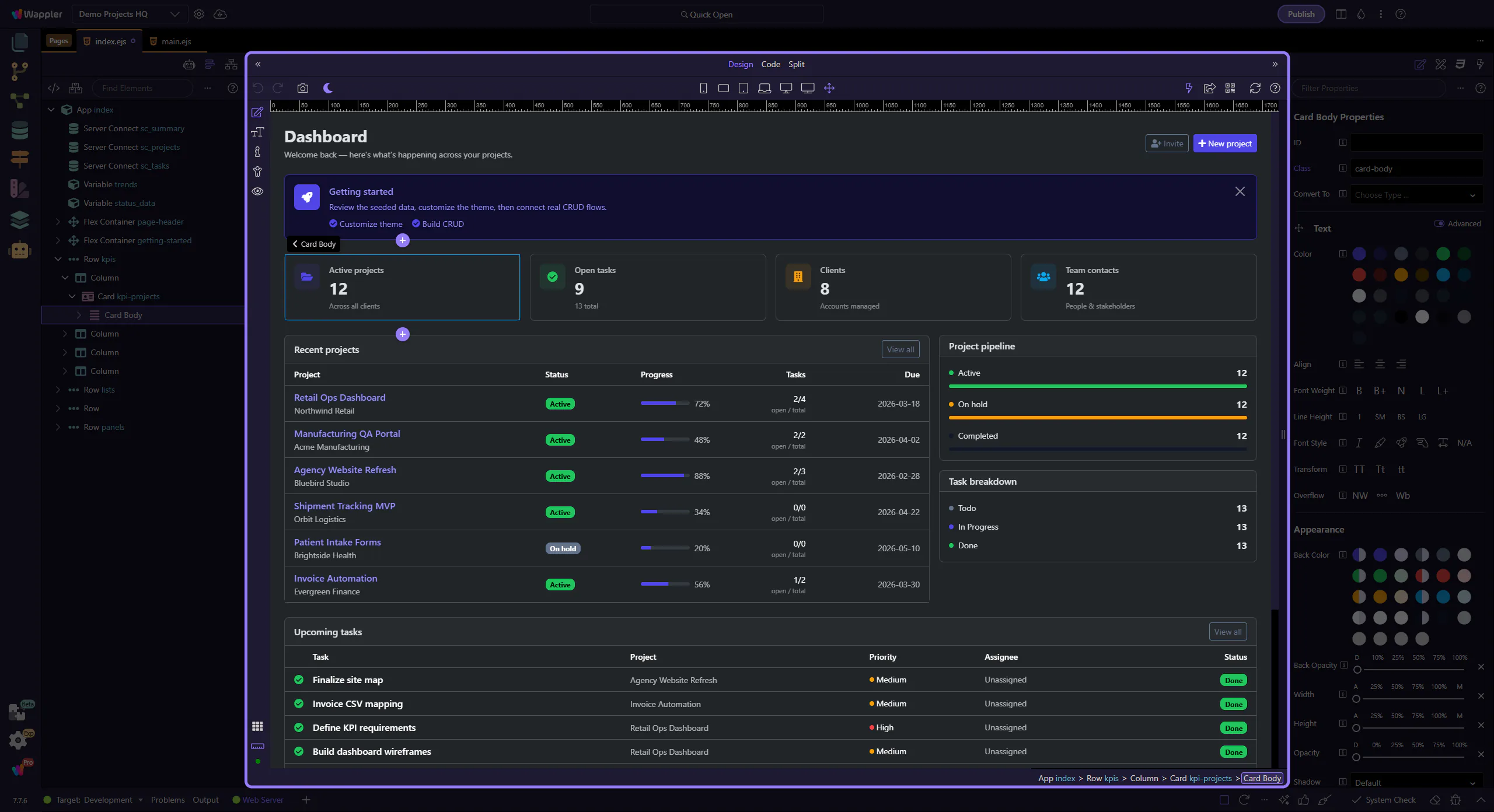This screenshot has width=1494, height=812.
Task: Click the New project button
Action: pos(1224,143)
